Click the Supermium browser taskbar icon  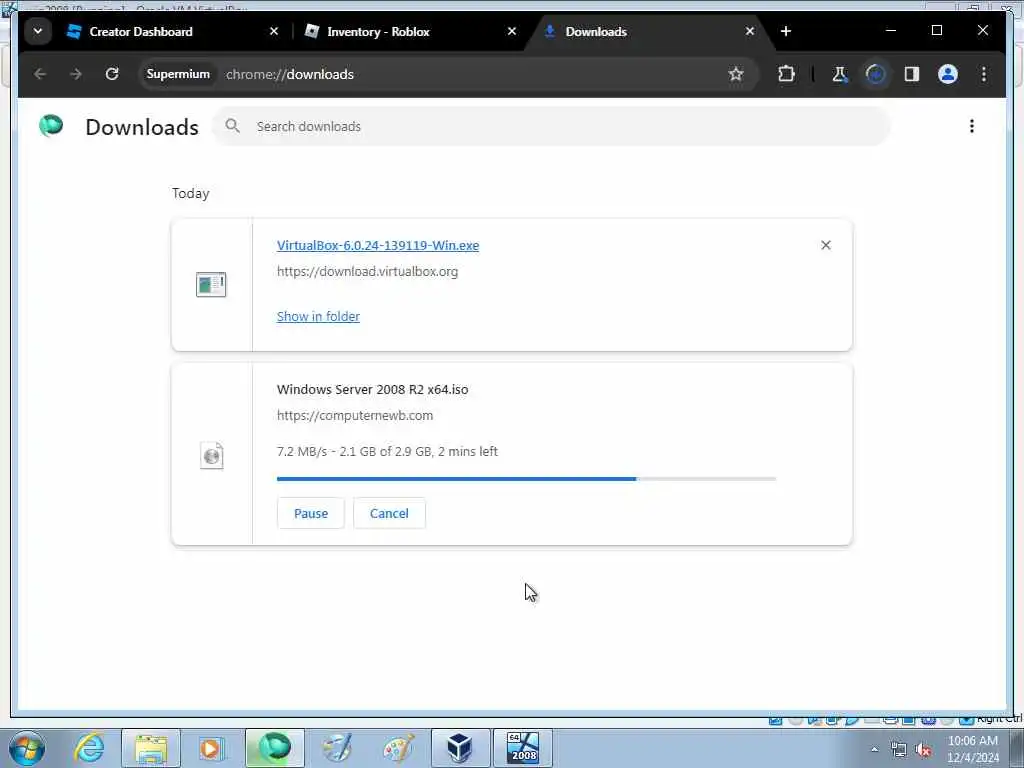click(275, 748)
